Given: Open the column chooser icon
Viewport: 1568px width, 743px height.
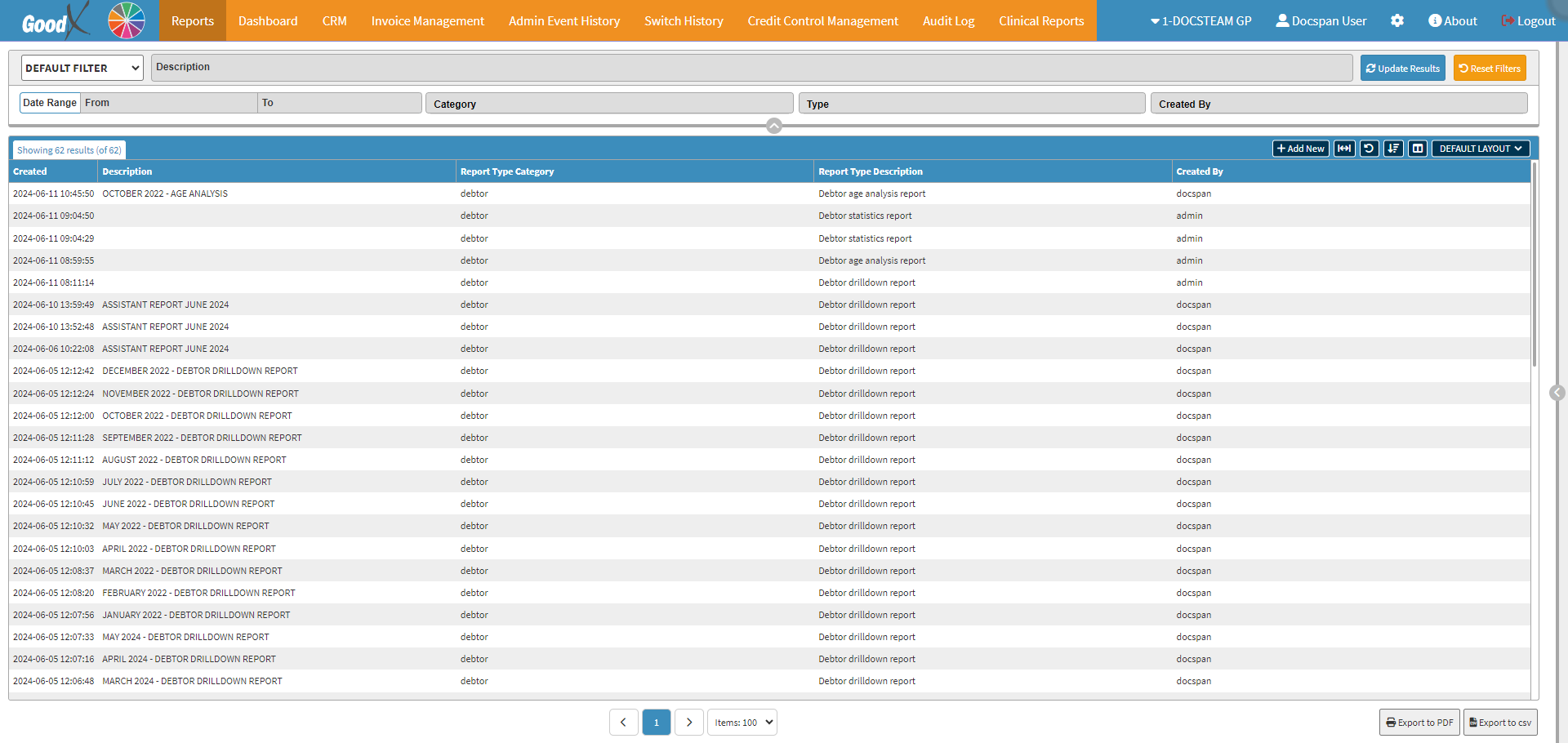Looking at the screenshot, I should tap(1418, 149).
